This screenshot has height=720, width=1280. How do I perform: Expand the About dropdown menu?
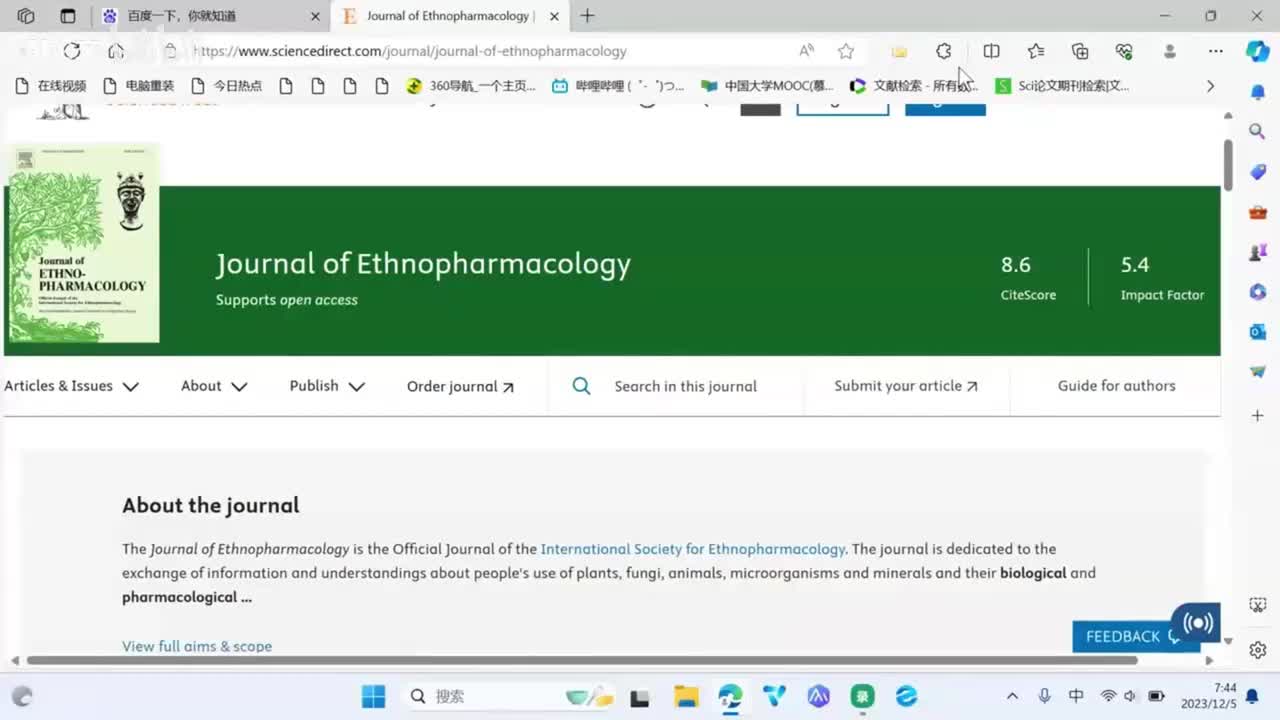[214, 386]
